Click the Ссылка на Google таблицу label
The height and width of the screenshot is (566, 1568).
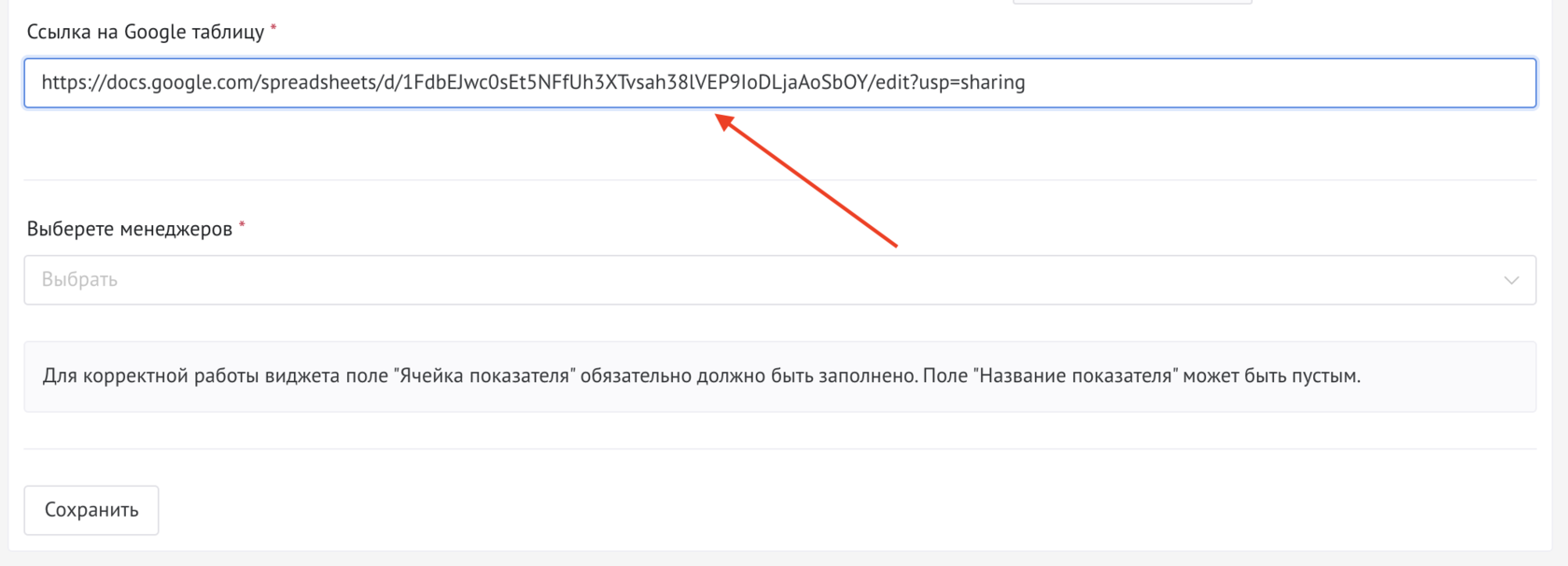[146, 32]
